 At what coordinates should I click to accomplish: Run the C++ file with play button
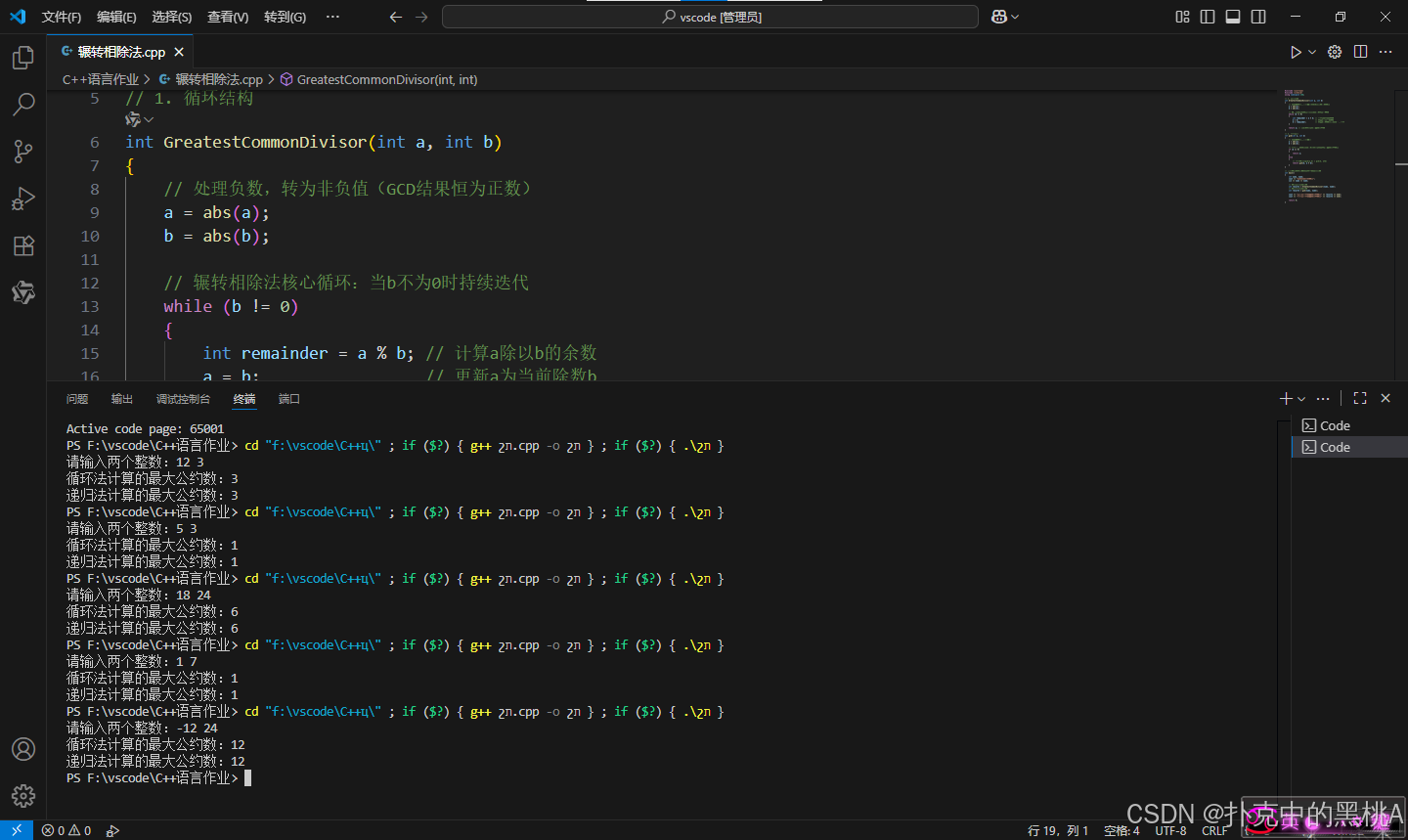coord(1296,52)
